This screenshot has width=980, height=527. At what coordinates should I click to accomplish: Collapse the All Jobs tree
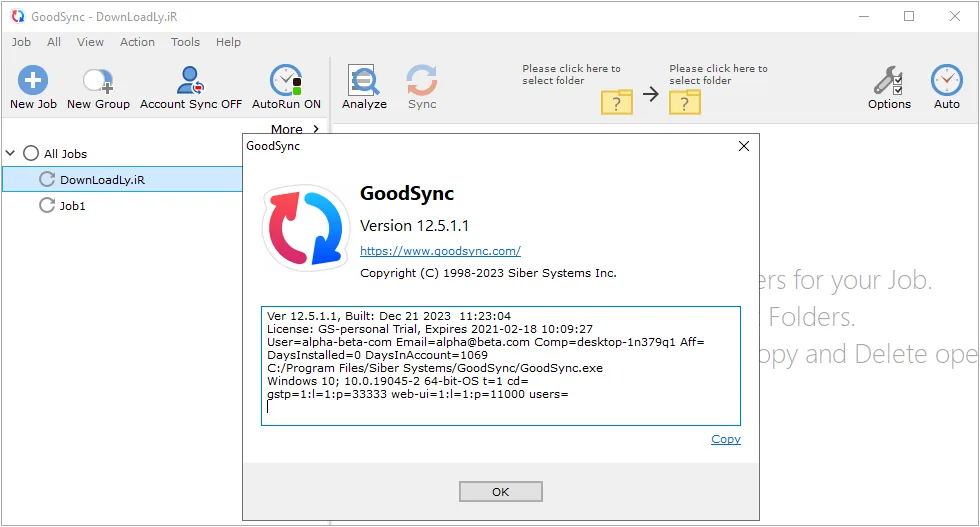[11, 153]
